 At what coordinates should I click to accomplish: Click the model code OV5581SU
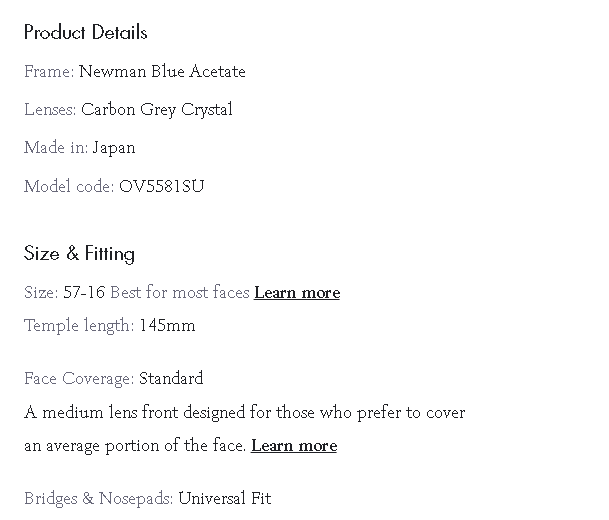162,187
